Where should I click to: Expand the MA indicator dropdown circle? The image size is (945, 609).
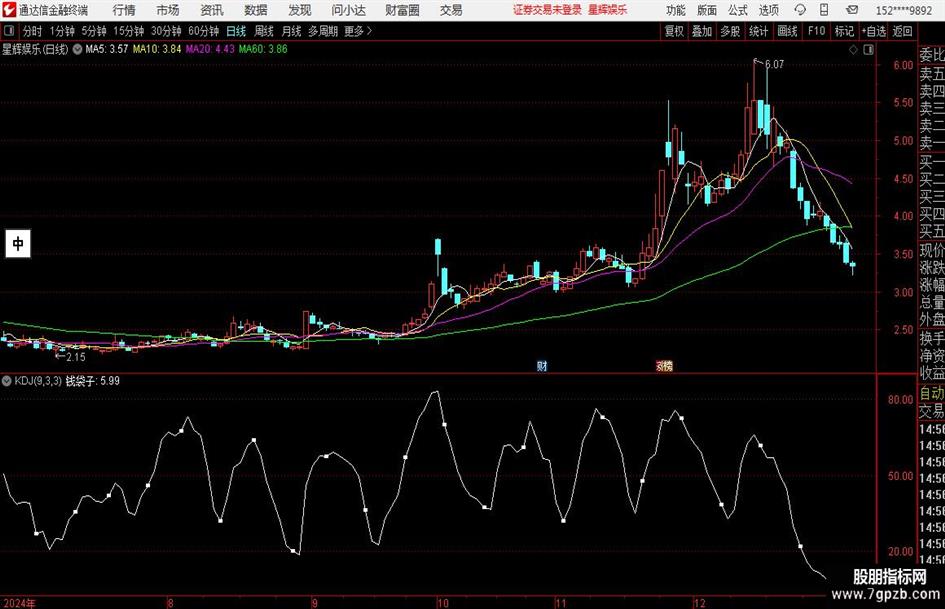pyautogui.click(x=77, y=49)
